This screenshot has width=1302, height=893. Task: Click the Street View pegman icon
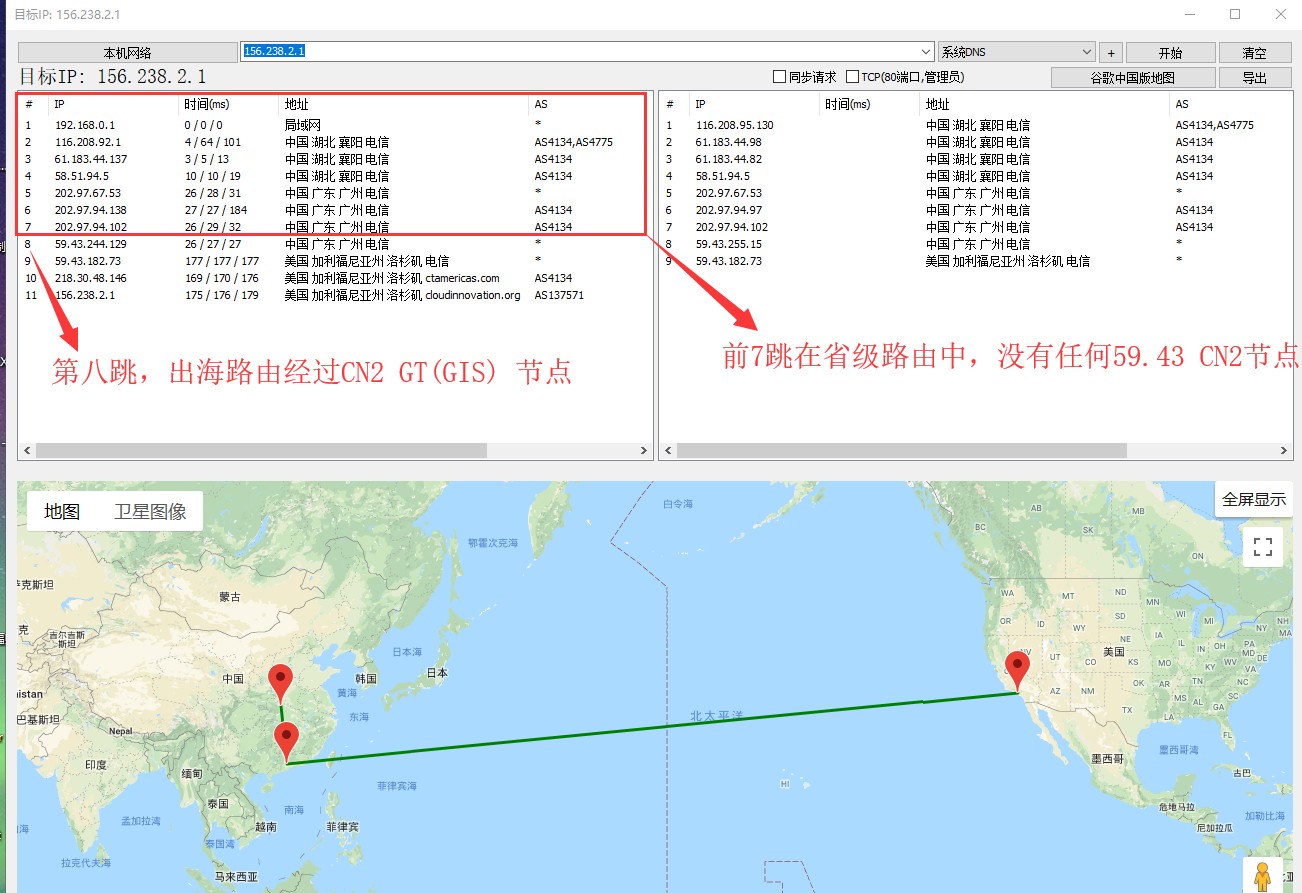click(x=1262, y=877)
